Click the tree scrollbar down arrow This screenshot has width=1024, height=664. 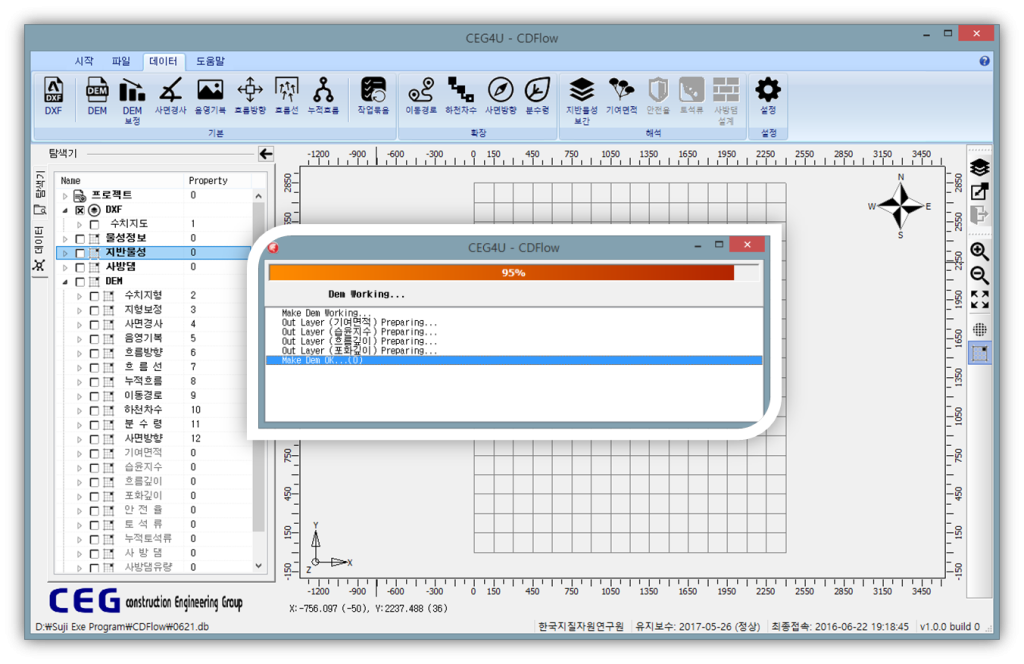pyautogui.click(x=259, y=566)
